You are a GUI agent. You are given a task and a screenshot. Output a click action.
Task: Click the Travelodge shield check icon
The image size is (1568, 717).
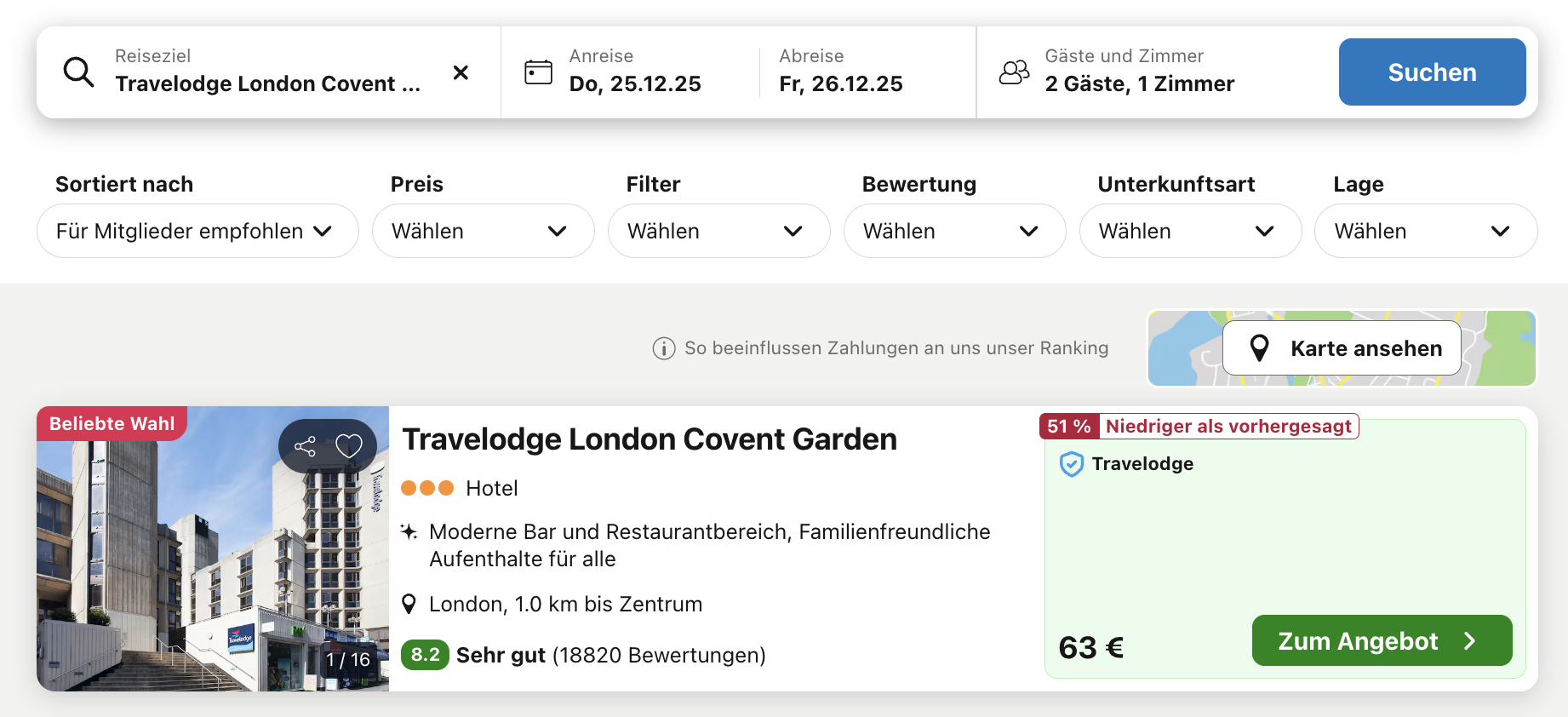(x=1072, y=464)
